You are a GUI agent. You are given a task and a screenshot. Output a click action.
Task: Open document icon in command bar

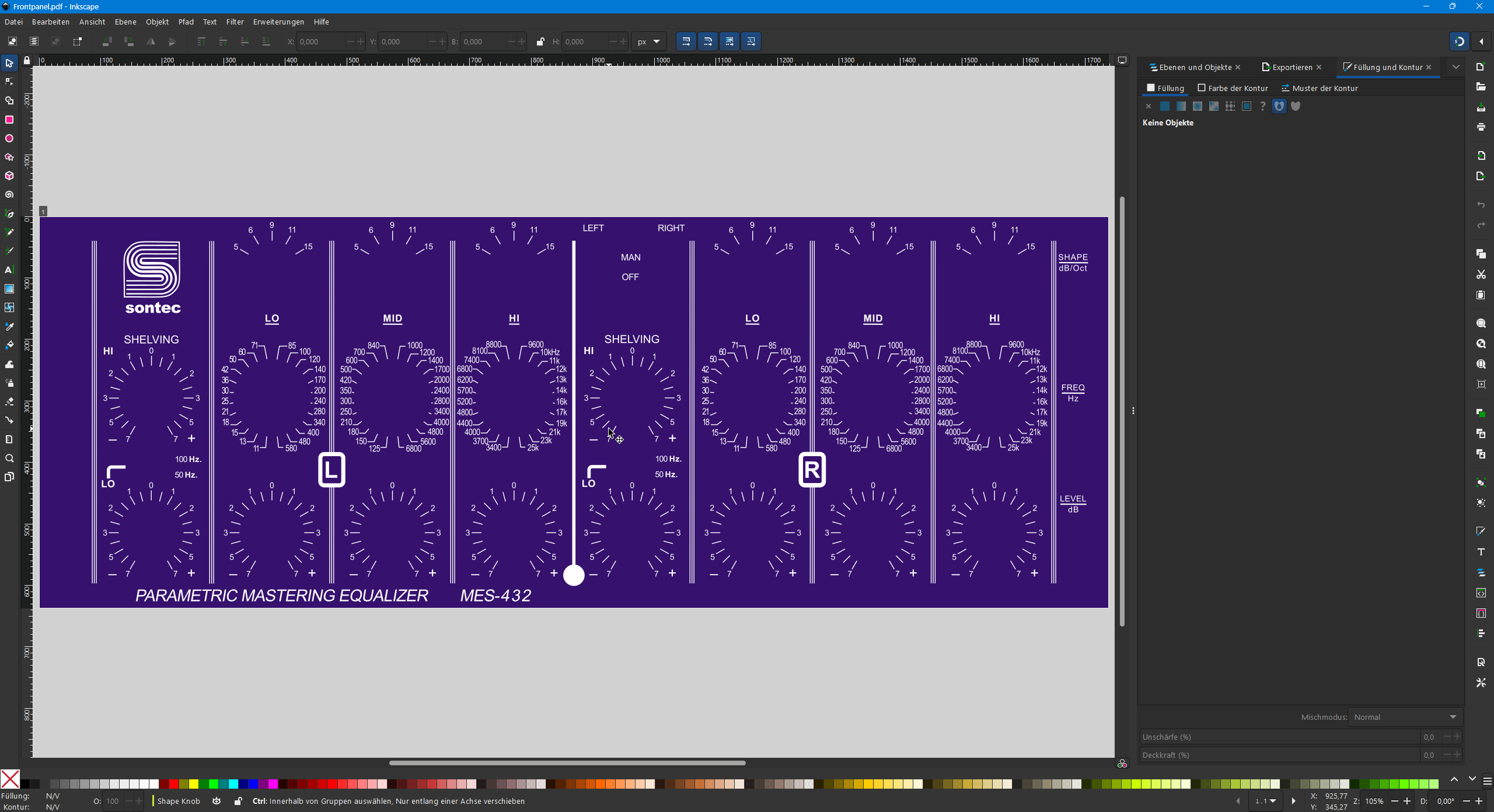1481,87
